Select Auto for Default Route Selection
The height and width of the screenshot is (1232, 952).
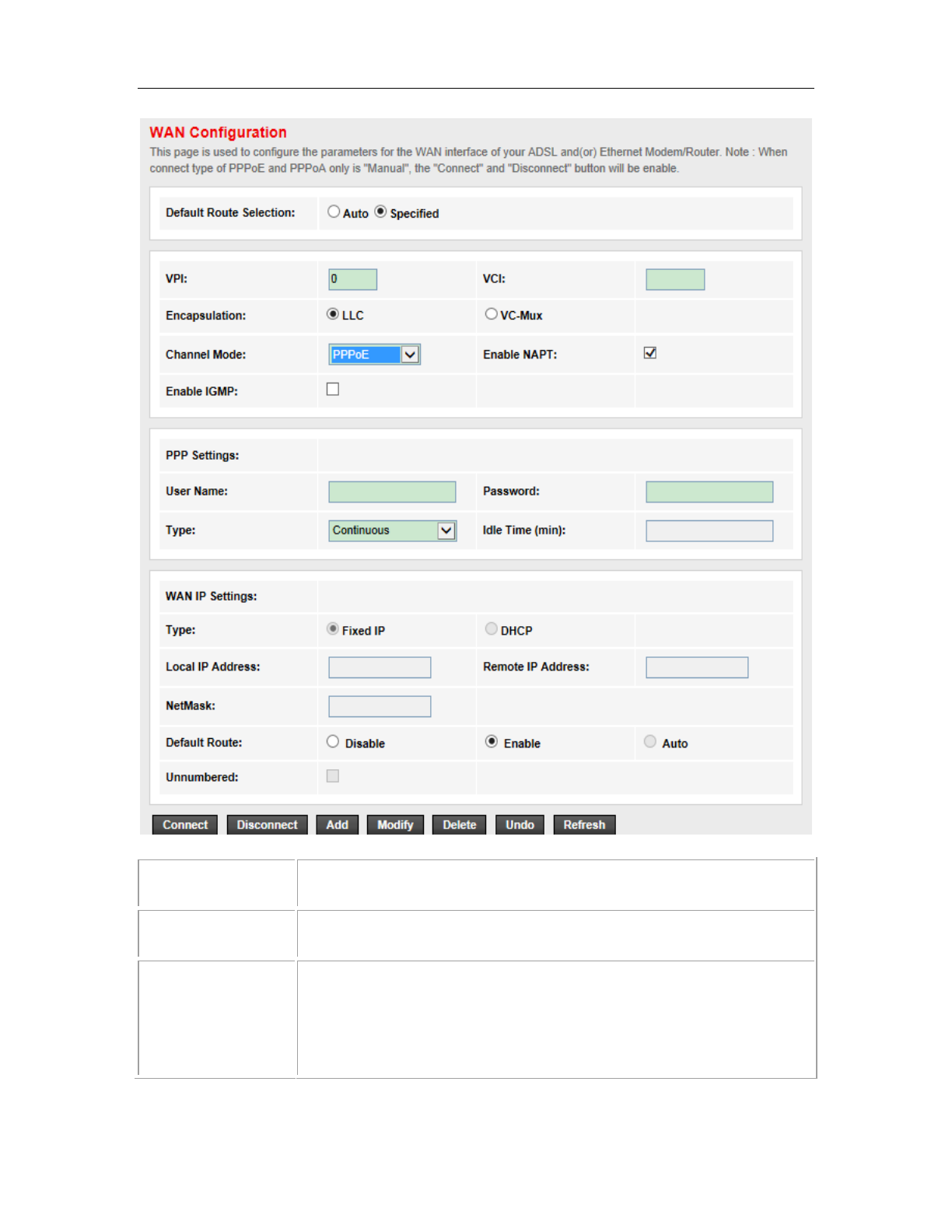coord(334,212)
